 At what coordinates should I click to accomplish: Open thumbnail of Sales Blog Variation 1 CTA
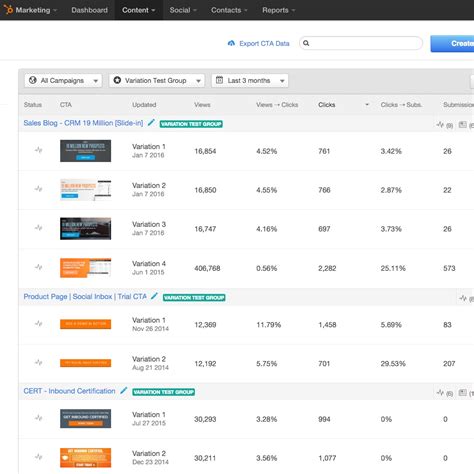pyautogui.click(x=85, y=151)
